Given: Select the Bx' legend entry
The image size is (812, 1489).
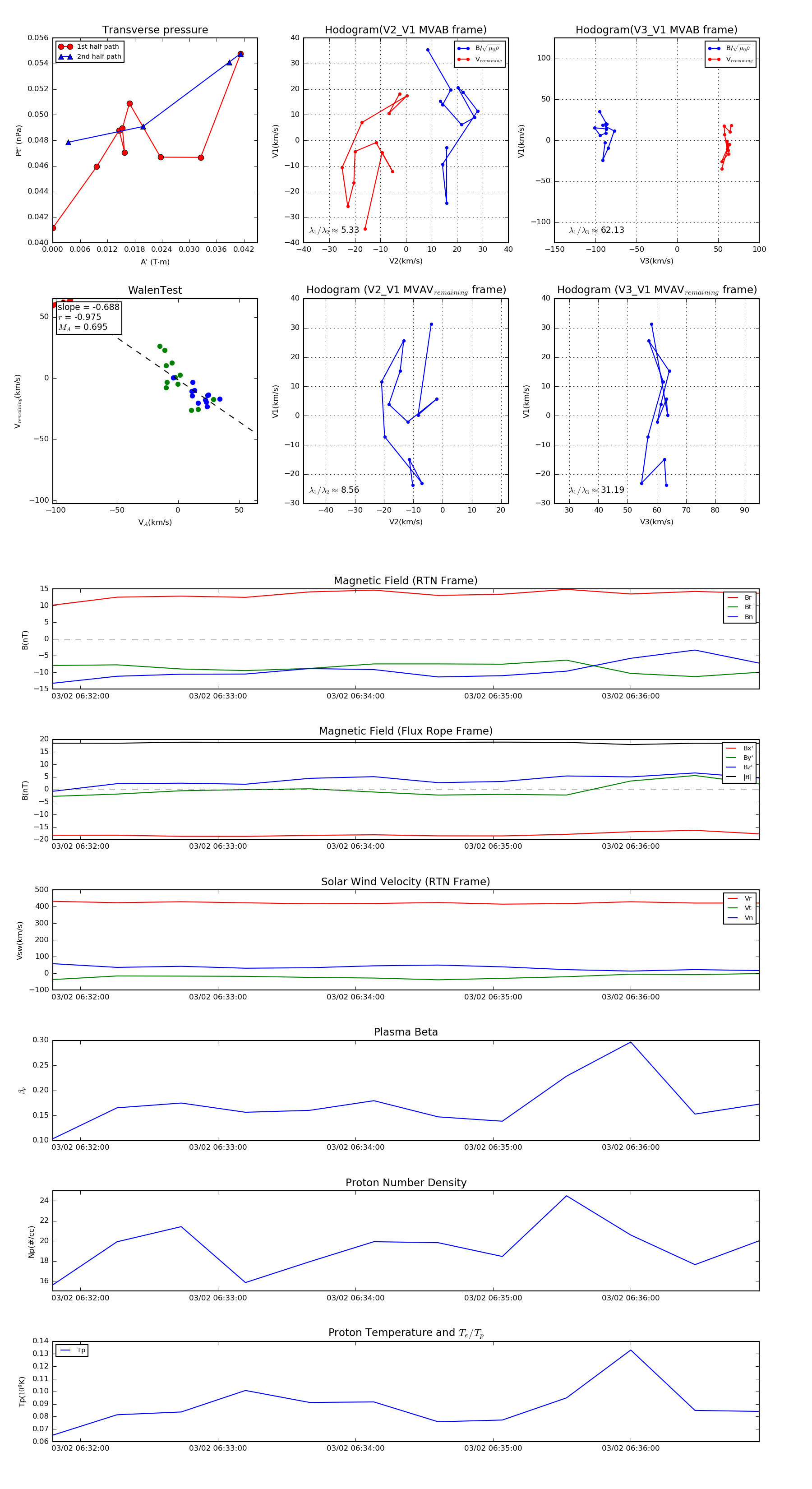Looking at the screenshot, I should click(x=739, y=749).
